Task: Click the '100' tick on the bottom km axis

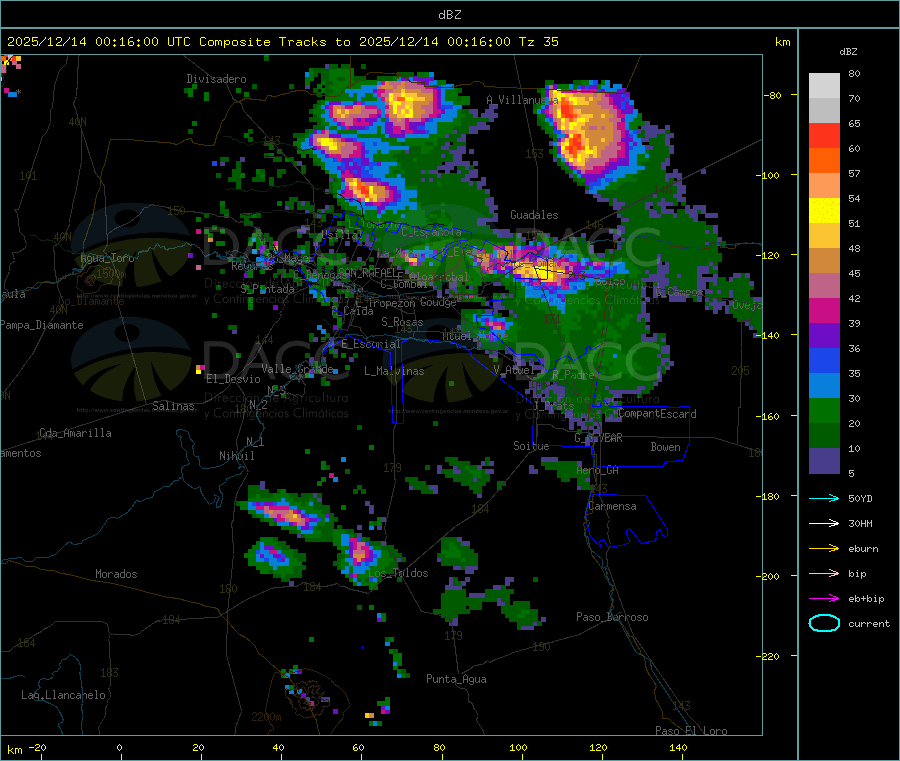Action: click(x=518, y=747)
